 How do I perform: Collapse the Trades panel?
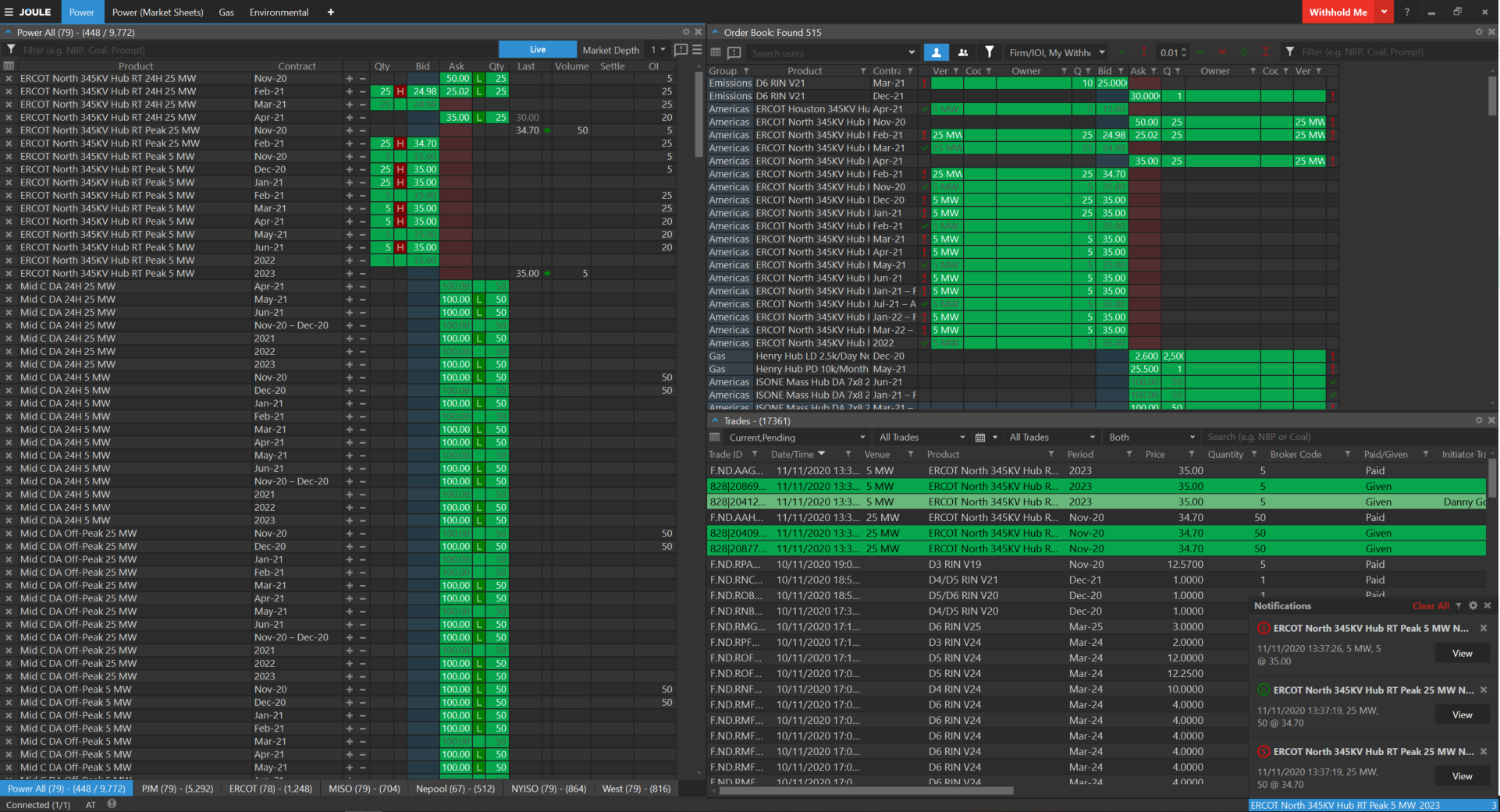(715, 420)
